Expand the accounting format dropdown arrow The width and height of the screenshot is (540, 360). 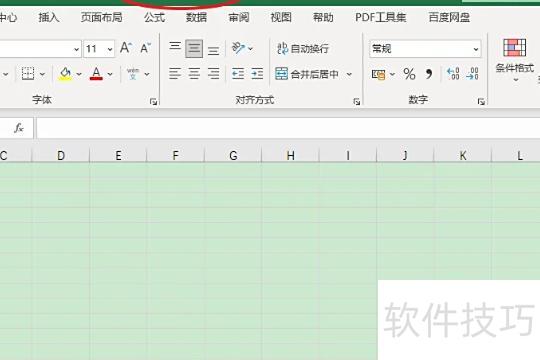392,74
